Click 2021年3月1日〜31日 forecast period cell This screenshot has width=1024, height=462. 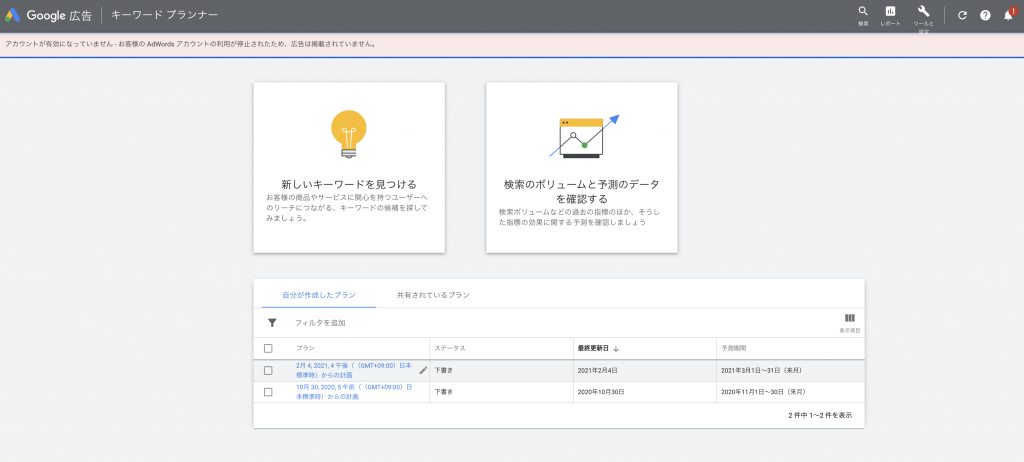[x=761, y=371]
